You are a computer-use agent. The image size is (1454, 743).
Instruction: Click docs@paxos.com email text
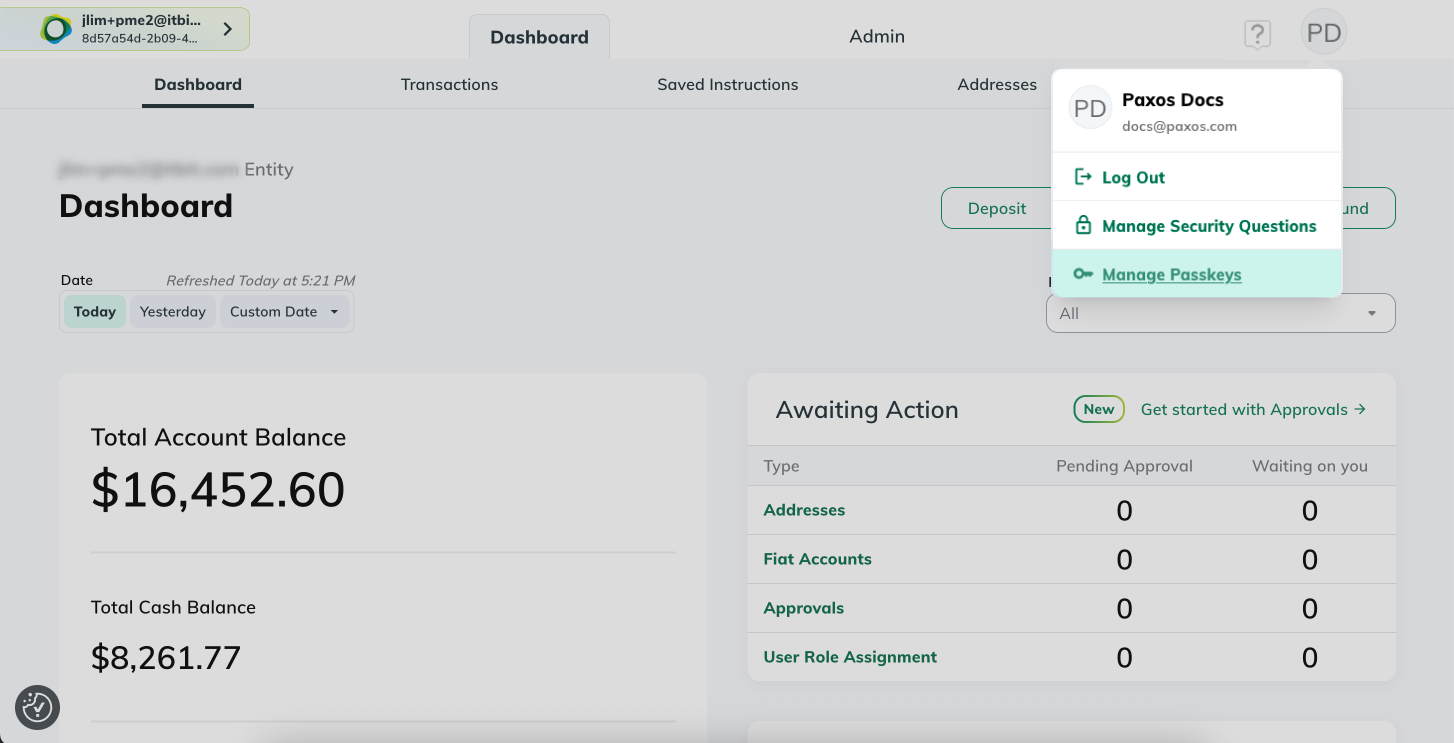click(x=1179, y=127)
